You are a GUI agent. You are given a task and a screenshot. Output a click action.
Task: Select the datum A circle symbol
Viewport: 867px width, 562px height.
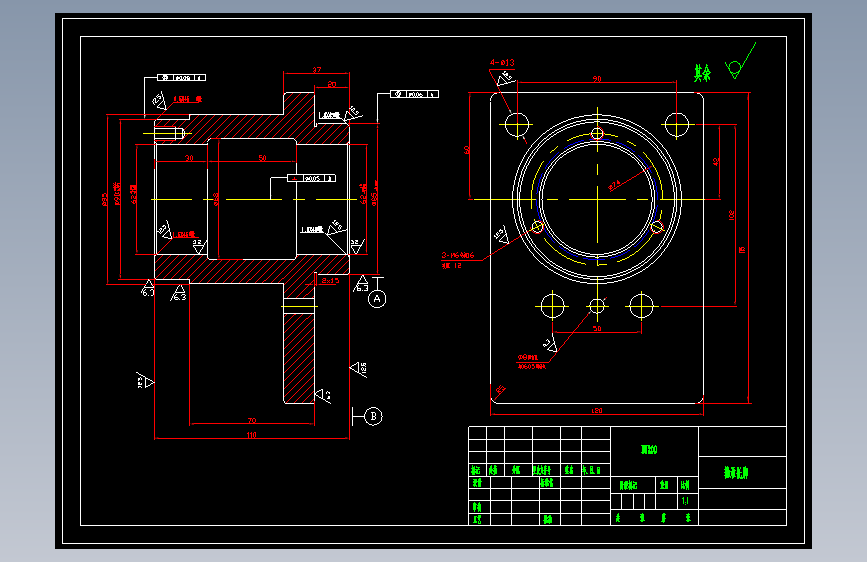pos(377,299)
